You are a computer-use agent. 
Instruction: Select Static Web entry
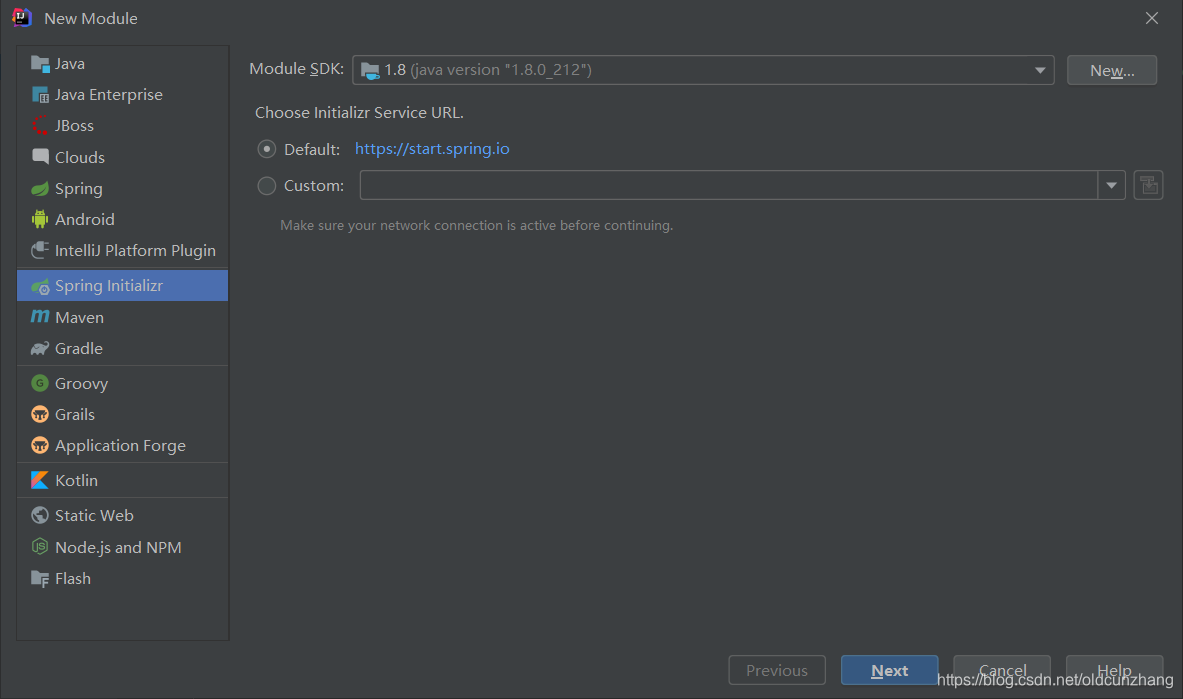pos(122,515)
